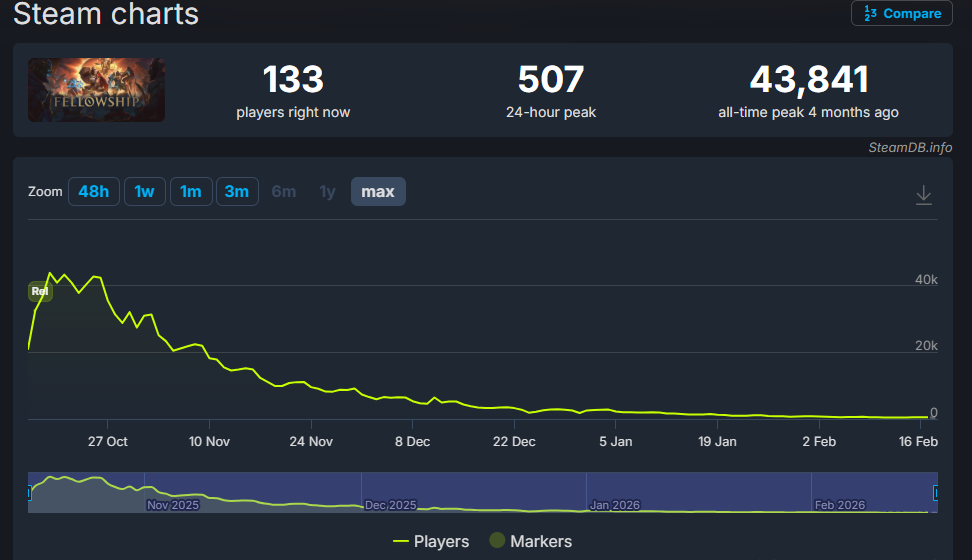Viewport: 972px width, 560px height.
Task: Click the 10 Nov axis label
Action: 209,442
